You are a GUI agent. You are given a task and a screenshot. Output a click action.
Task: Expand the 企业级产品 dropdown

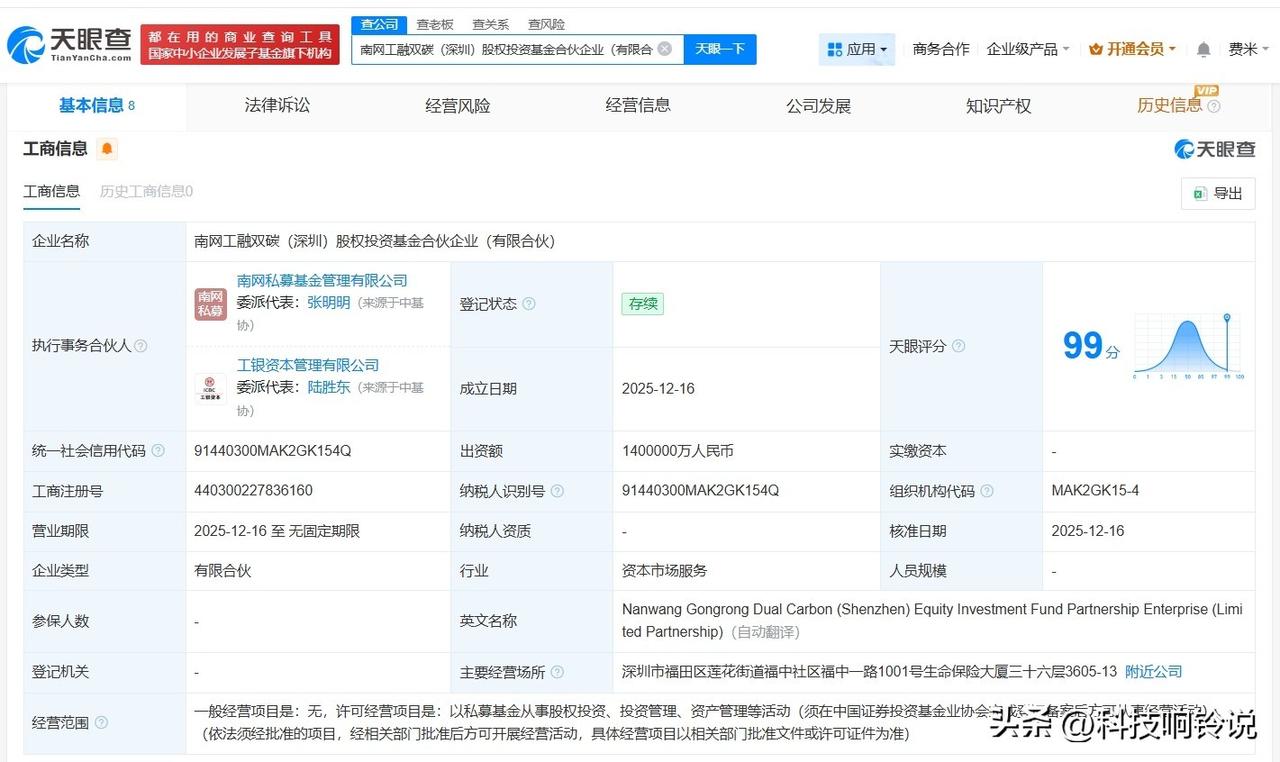click(x=1028, y=49)
